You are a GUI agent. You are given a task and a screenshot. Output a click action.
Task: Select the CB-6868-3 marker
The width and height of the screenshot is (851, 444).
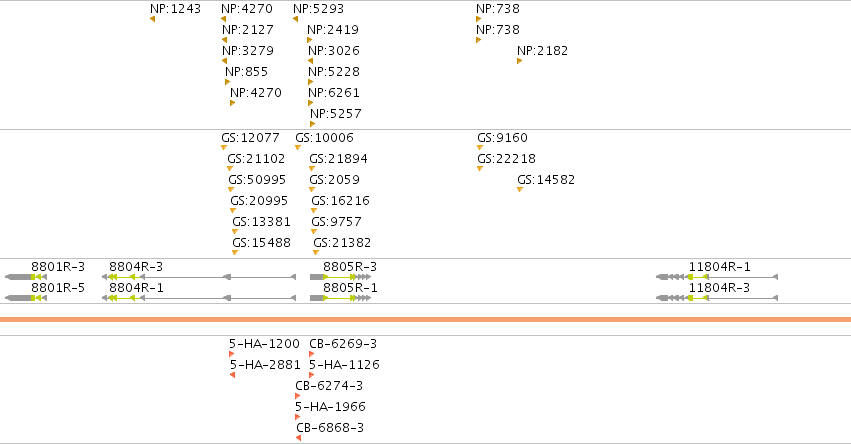click(x=299, y=439)
